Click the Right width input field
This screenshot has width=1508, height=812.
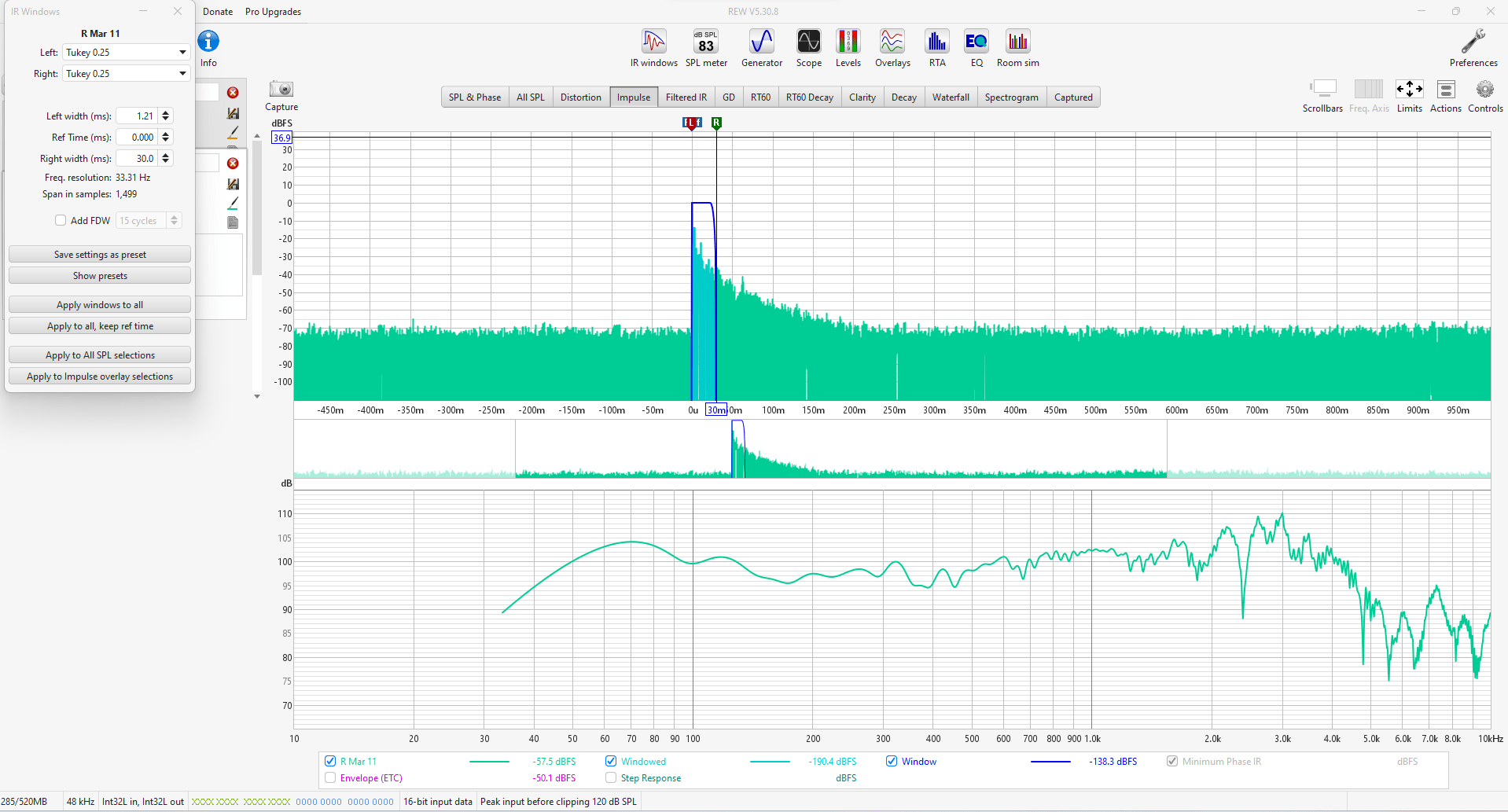pos(137,159)
